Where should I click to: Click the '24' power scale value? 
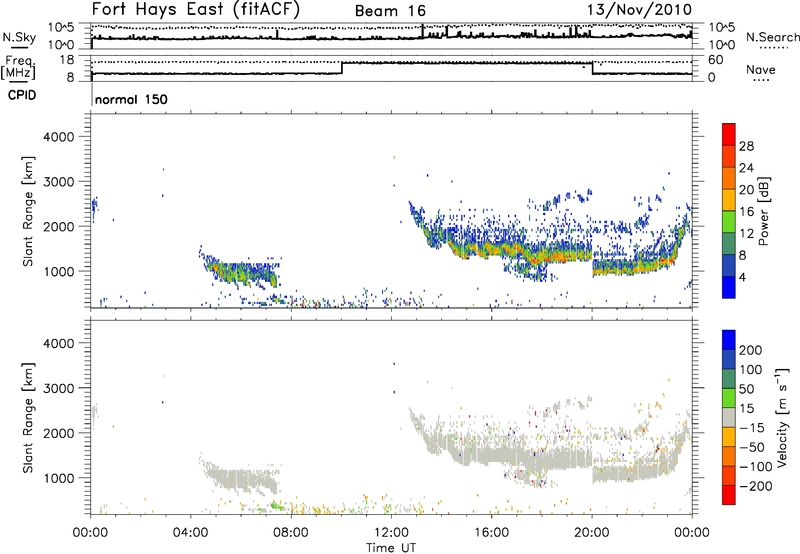[746, 168]
